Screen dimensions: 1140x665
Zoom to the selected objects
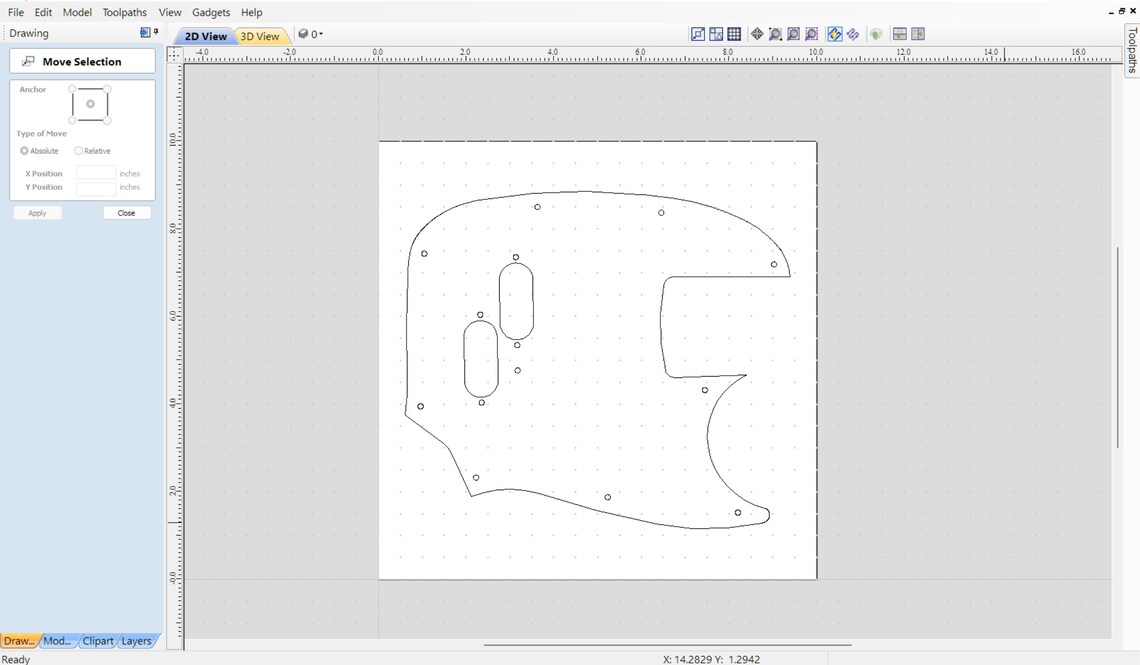click(x=811, y=33)
